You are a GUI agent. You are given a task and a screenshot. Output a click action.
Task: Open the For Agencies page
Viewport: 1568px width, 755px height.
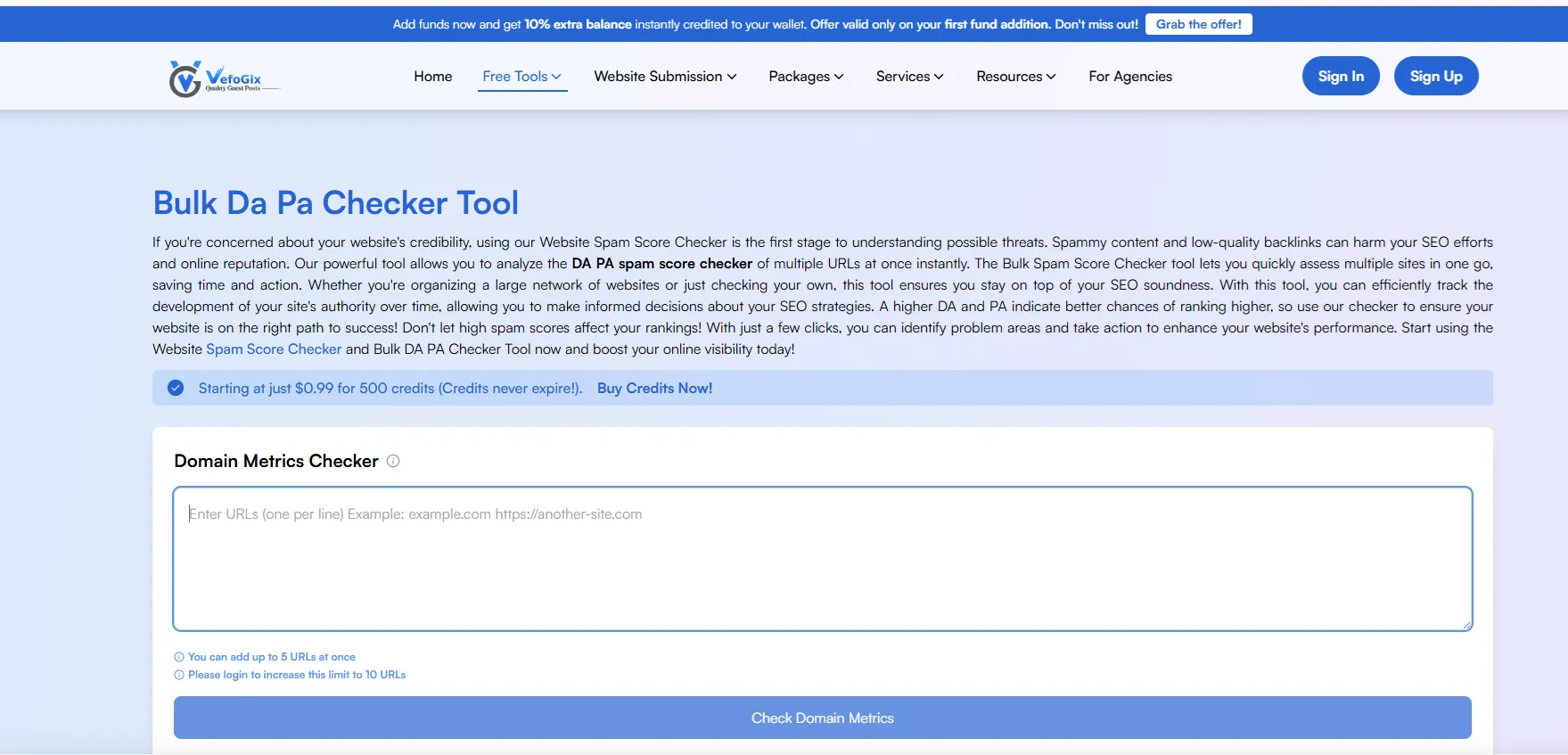(1129, 77)
